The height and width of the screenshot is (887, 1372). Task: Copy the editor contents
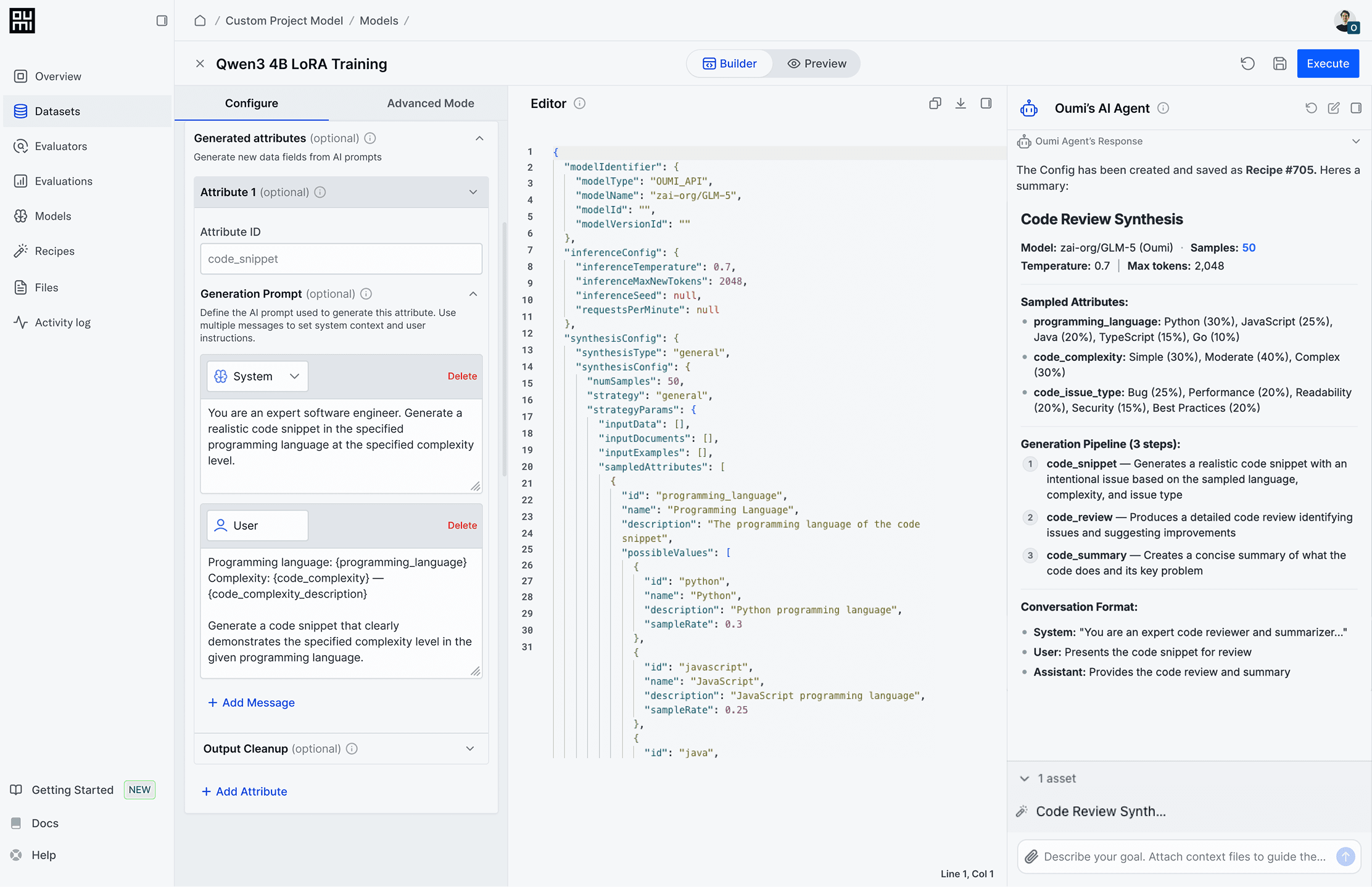[935, 103]
